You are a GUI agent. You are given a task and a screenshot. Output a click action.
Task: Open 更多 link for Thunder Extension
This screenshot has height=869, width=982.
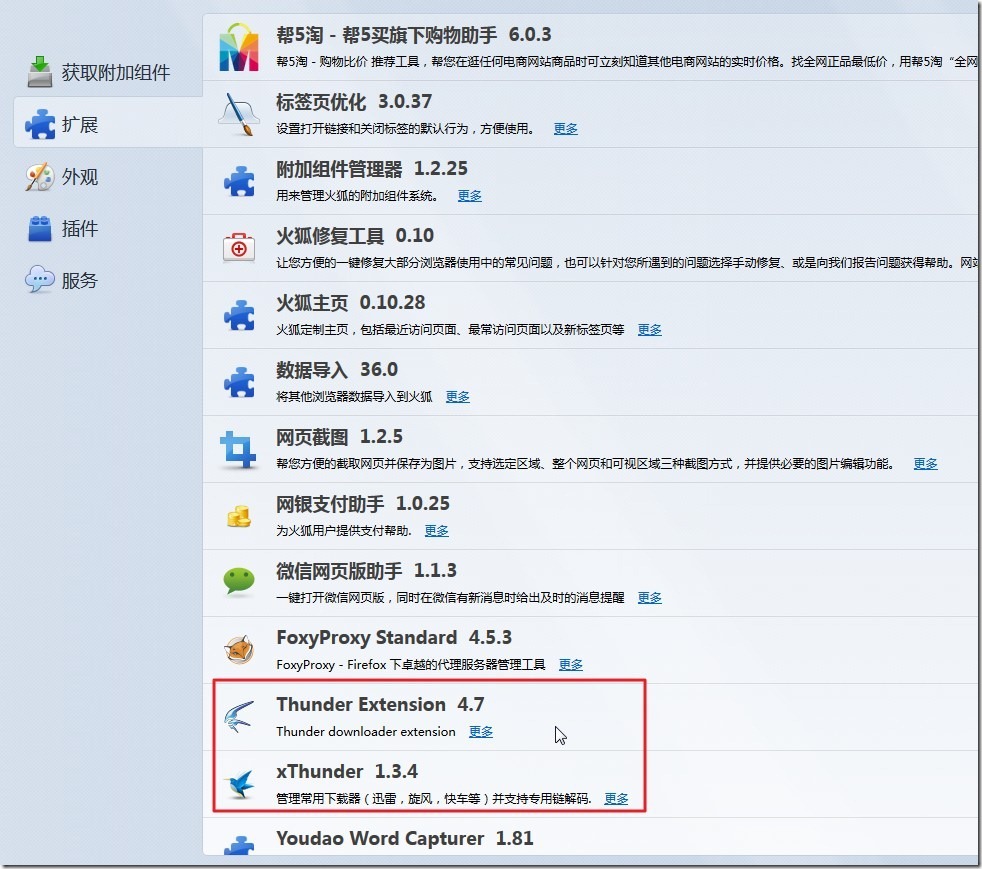(x=481, y=731)
